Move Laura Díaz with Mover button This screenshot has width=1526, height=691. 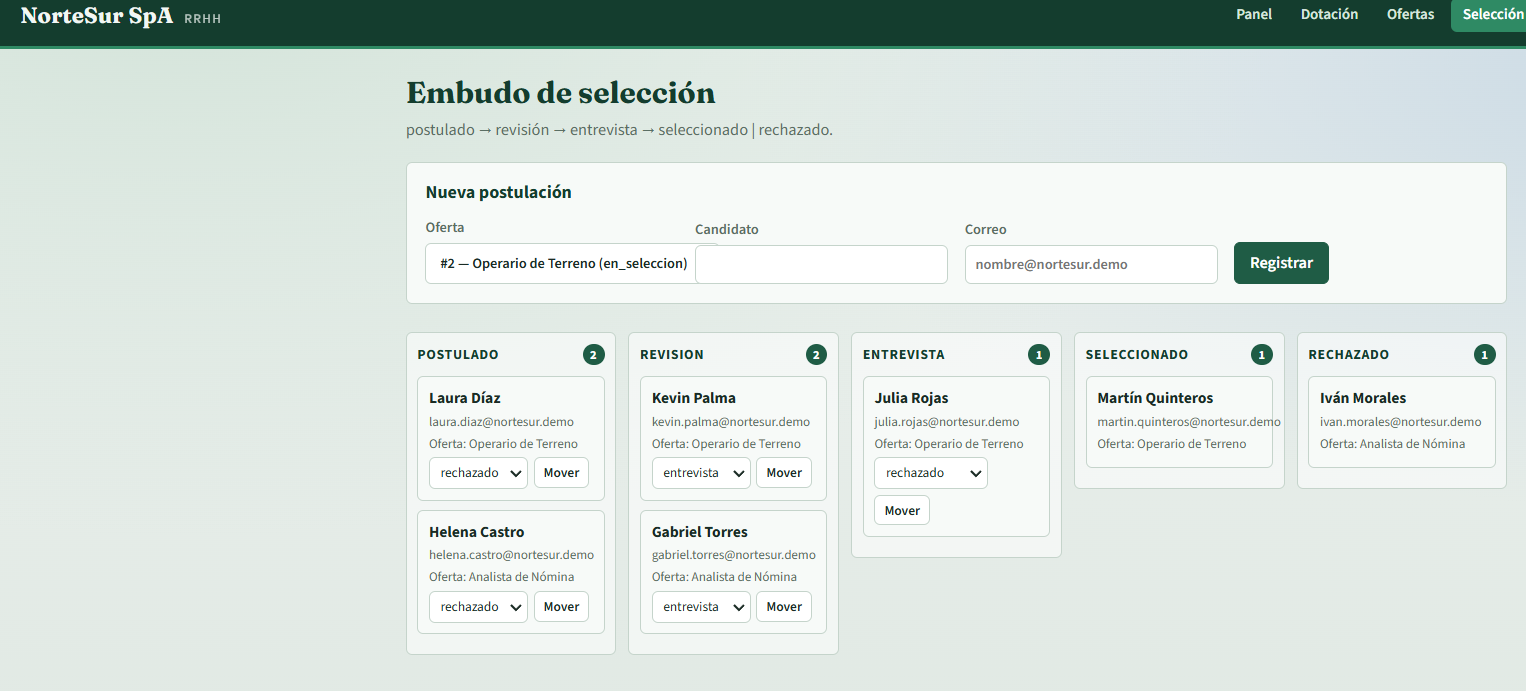(561, 473)
